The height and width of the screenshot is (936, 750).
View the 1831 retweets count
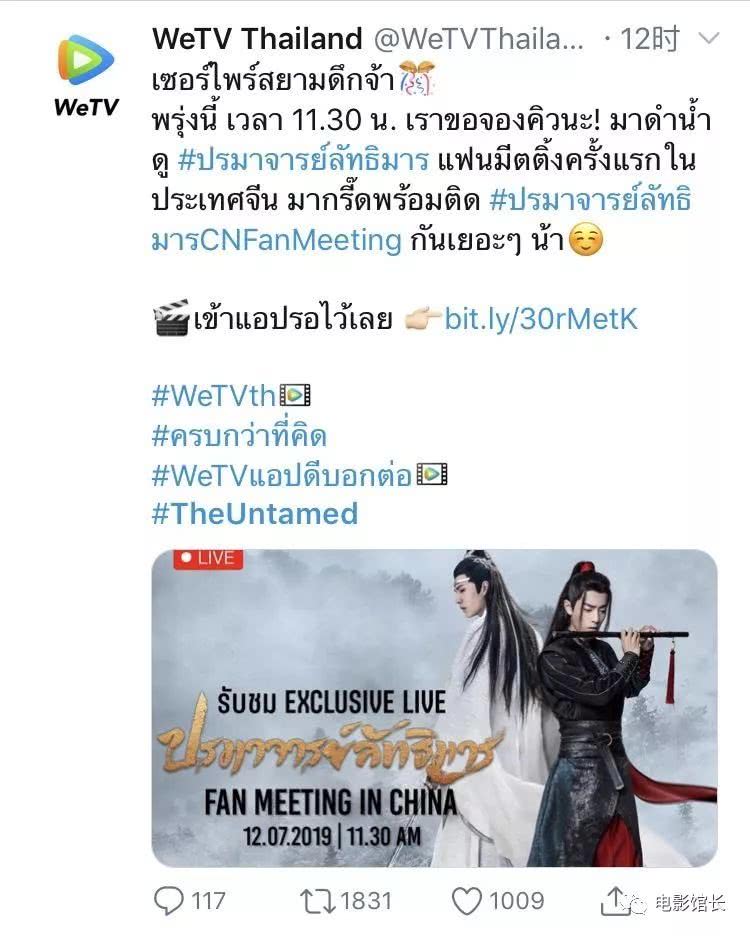coord(366,900)
